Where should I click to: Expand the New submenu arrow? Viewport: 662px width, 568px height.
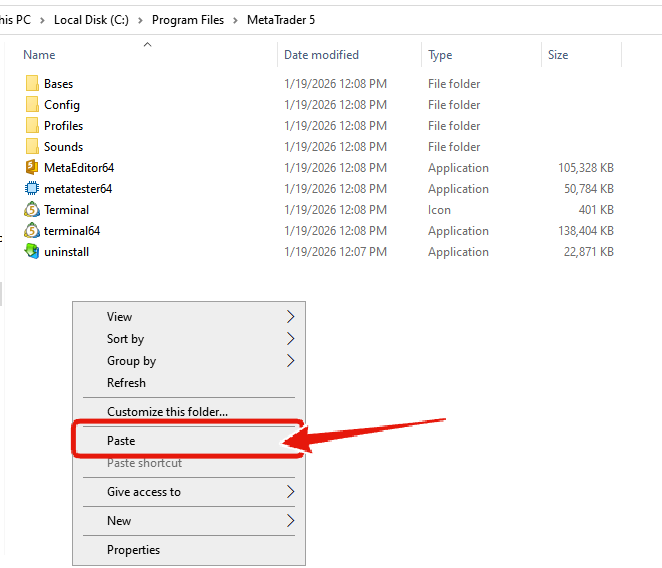point(290,521)
